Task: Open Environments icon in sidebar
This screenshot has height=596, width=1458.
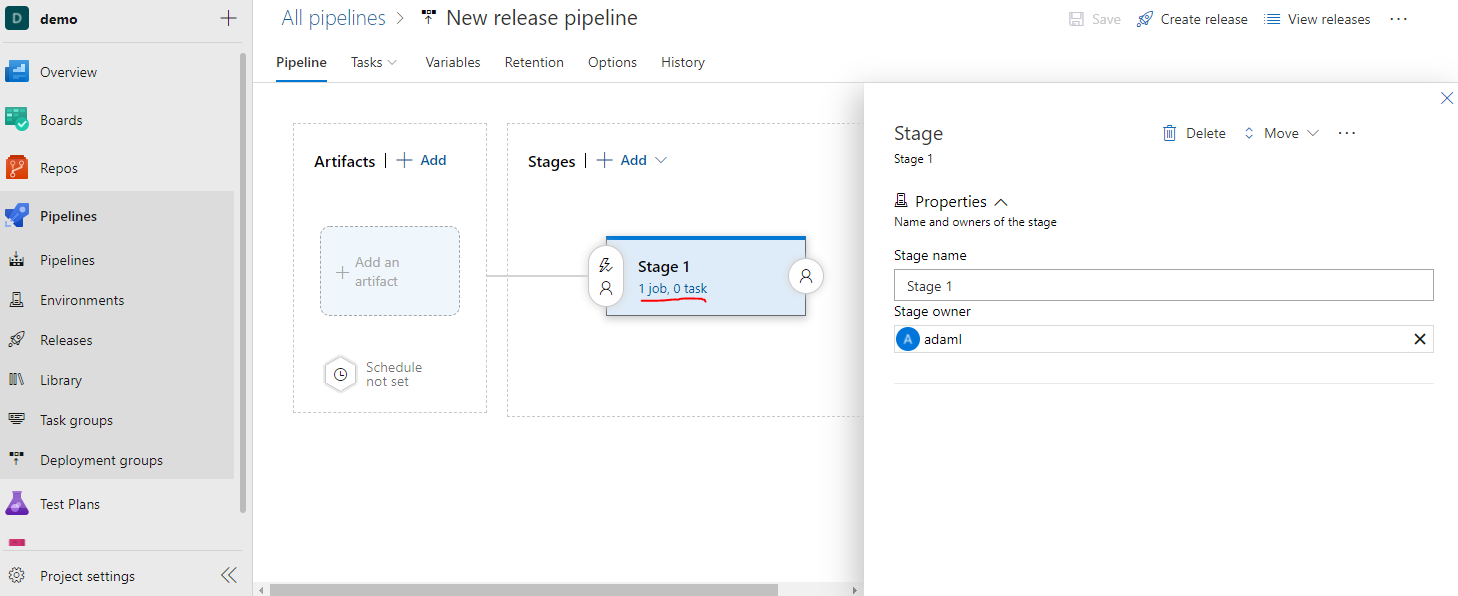Action: click(x=17, y=300)
